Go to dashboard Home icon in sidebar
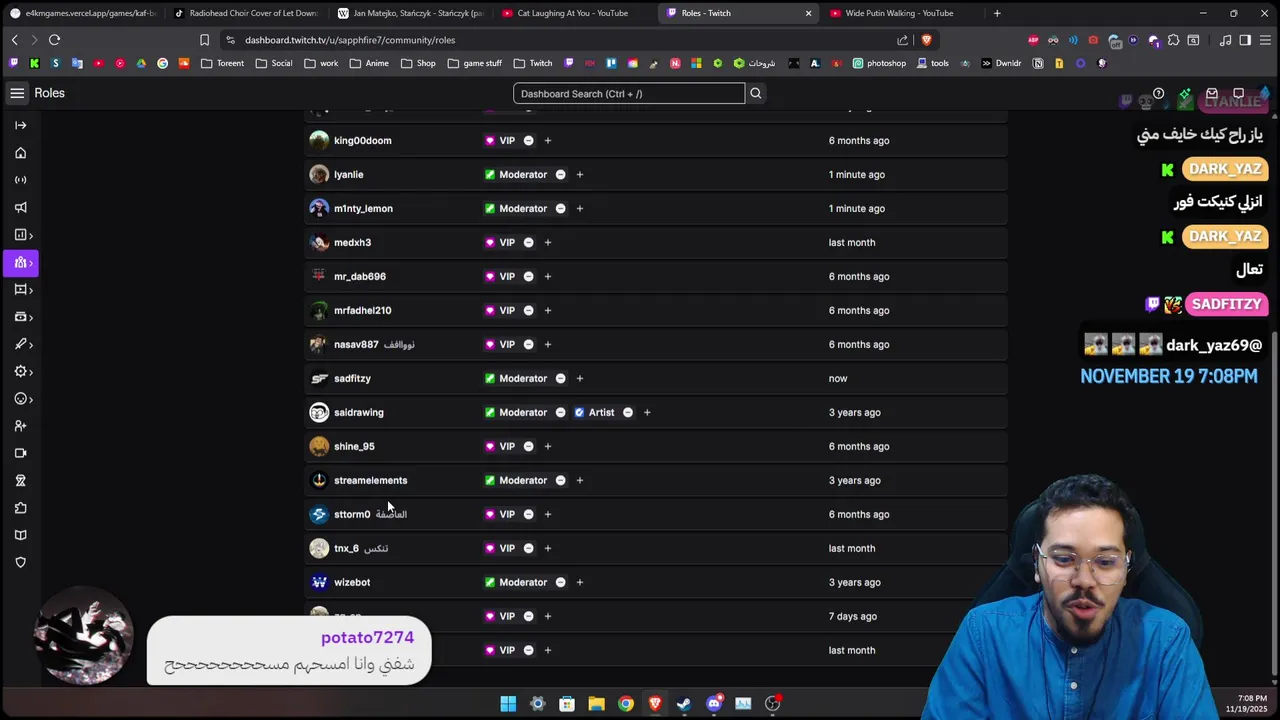The width and height of the screenshot is (1280, 720). 20,153
